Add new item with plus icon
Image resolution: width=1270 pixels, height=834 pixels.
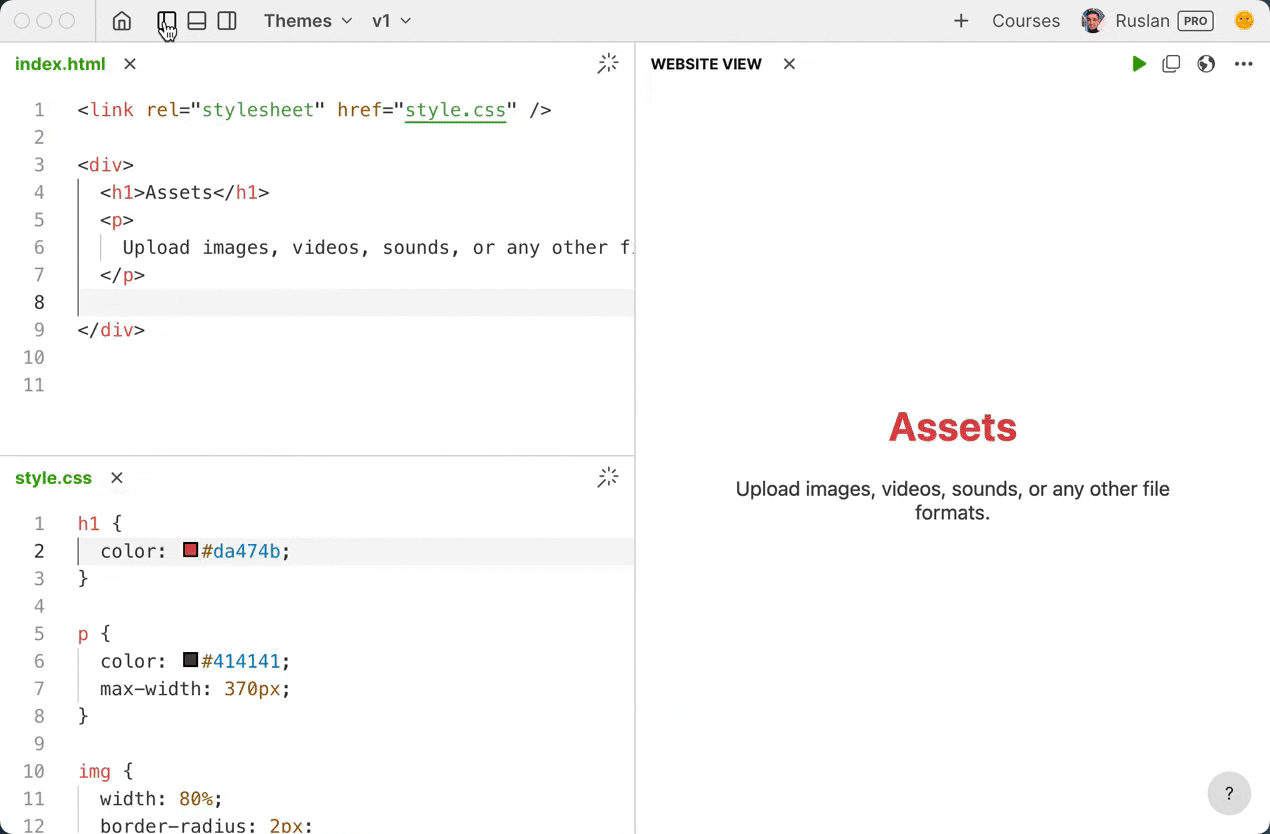click(961, 21)
